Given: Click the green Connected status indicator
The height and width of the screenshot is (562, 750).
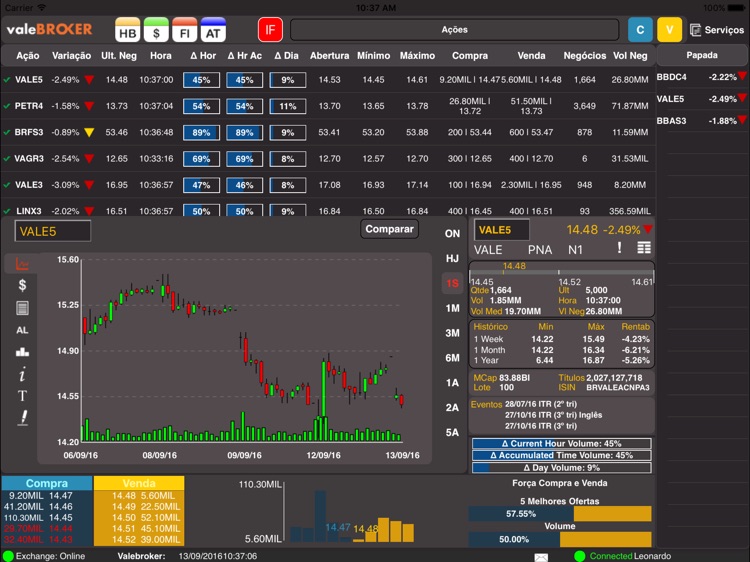Looking at the screenshot, I should point(580,556).
